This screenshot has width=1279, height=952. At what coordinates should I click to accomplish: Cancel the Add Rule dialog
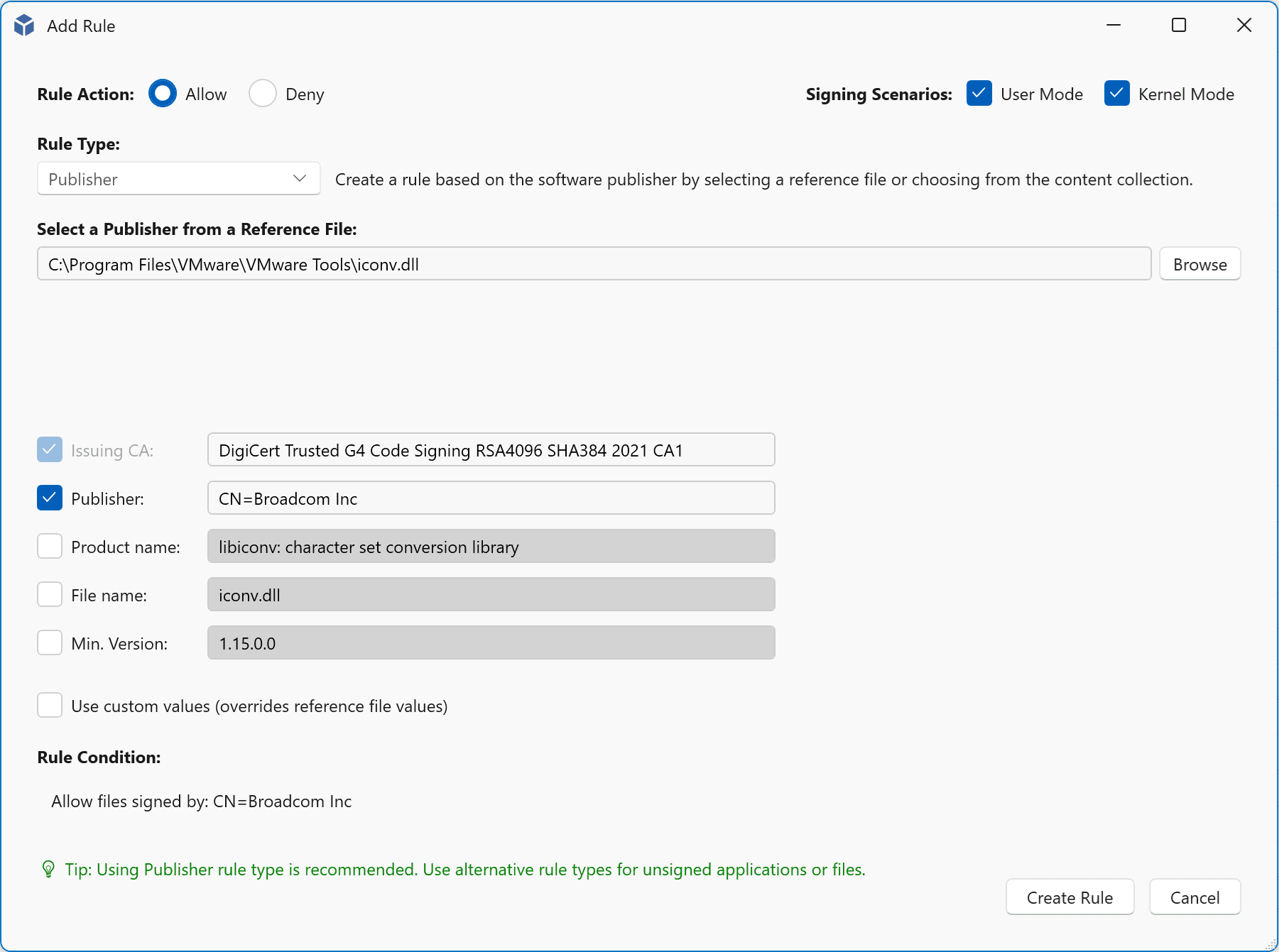(1194, 897)
